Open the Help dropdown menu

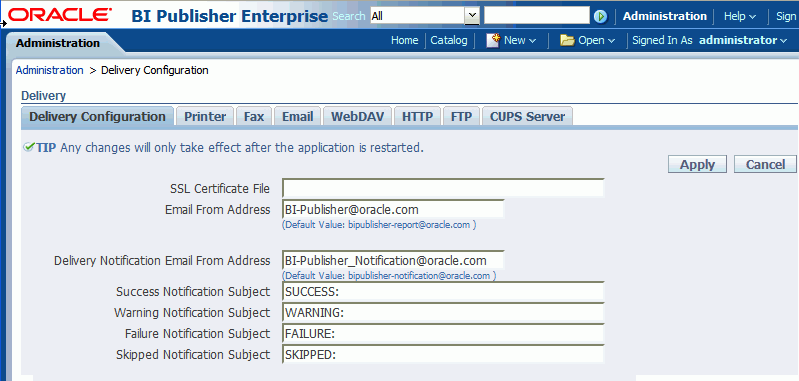[x=739, y=16]
